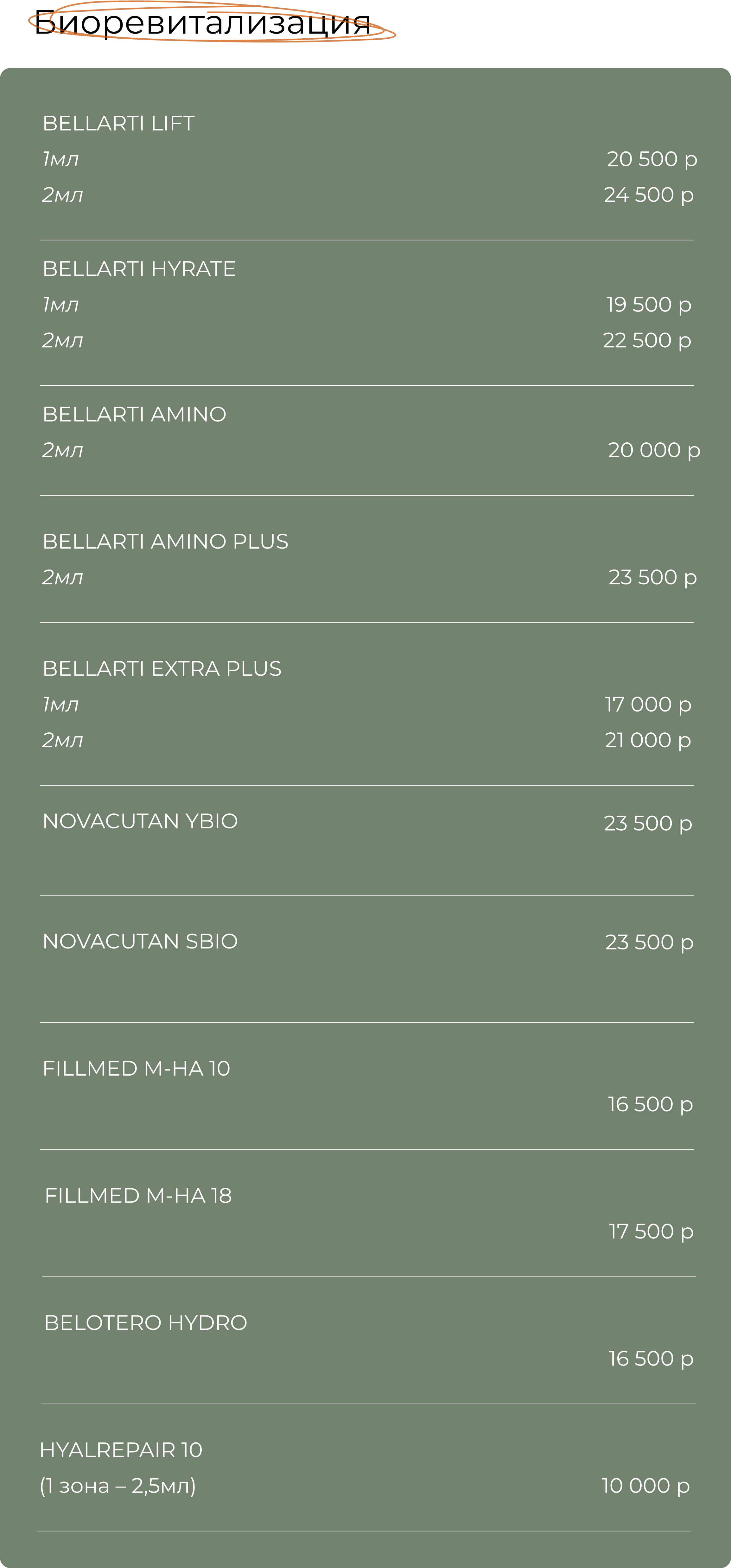The height and width of the screenshot is (1568, 731).
Task: Select the 21 000 р price
Action: coord(648,741)
